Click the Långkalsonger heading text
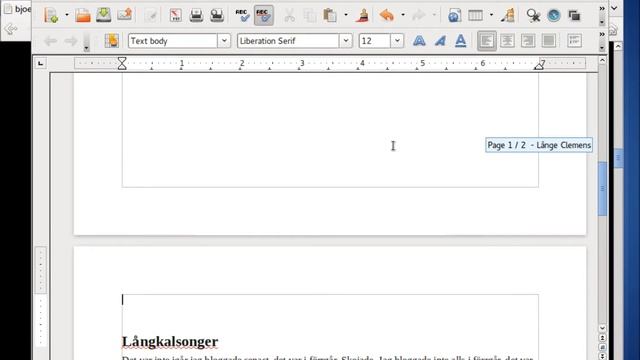Viewport: 640px width, 360px height. (170, 342)
